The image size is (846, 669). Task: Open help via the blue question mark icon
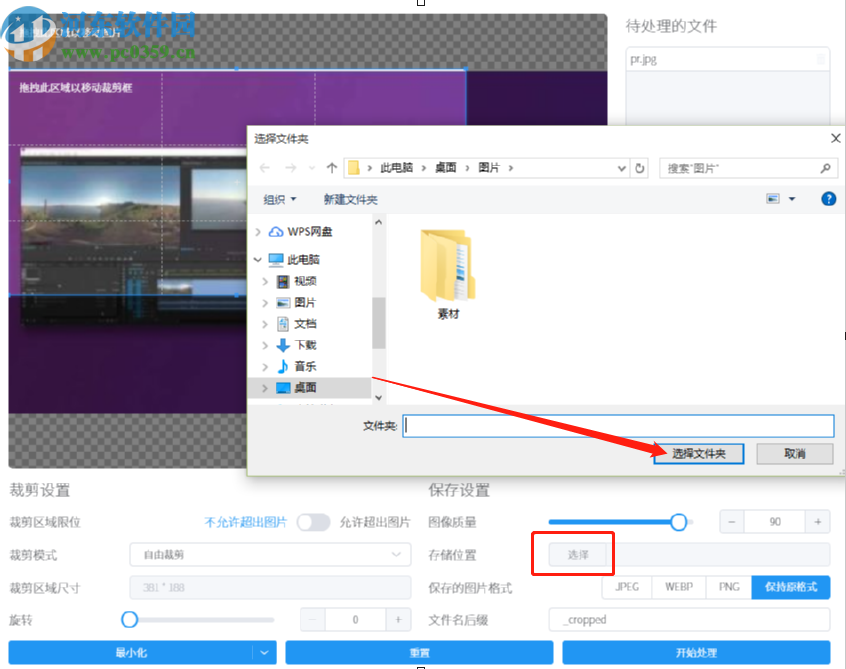(828, 198)
